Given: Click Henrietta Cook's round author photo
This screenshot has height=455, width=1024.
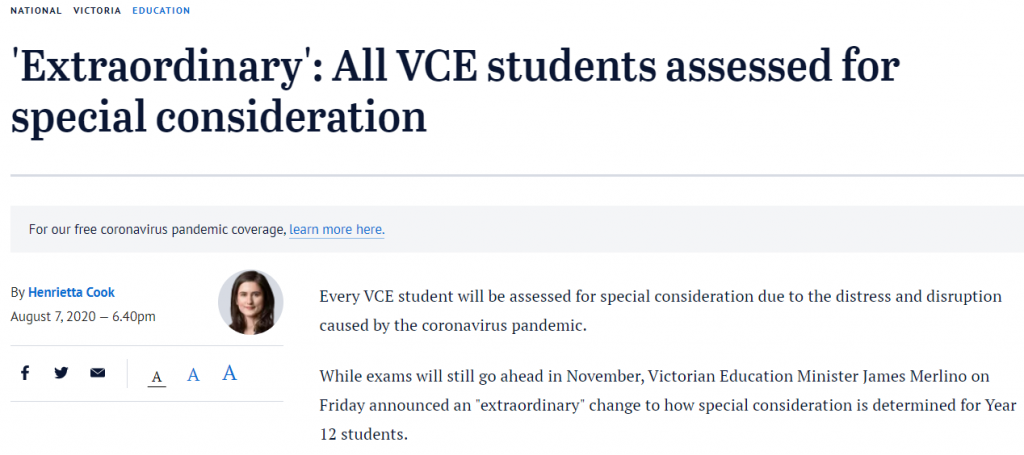Looking at the screenshot, I should click(250, 302).
